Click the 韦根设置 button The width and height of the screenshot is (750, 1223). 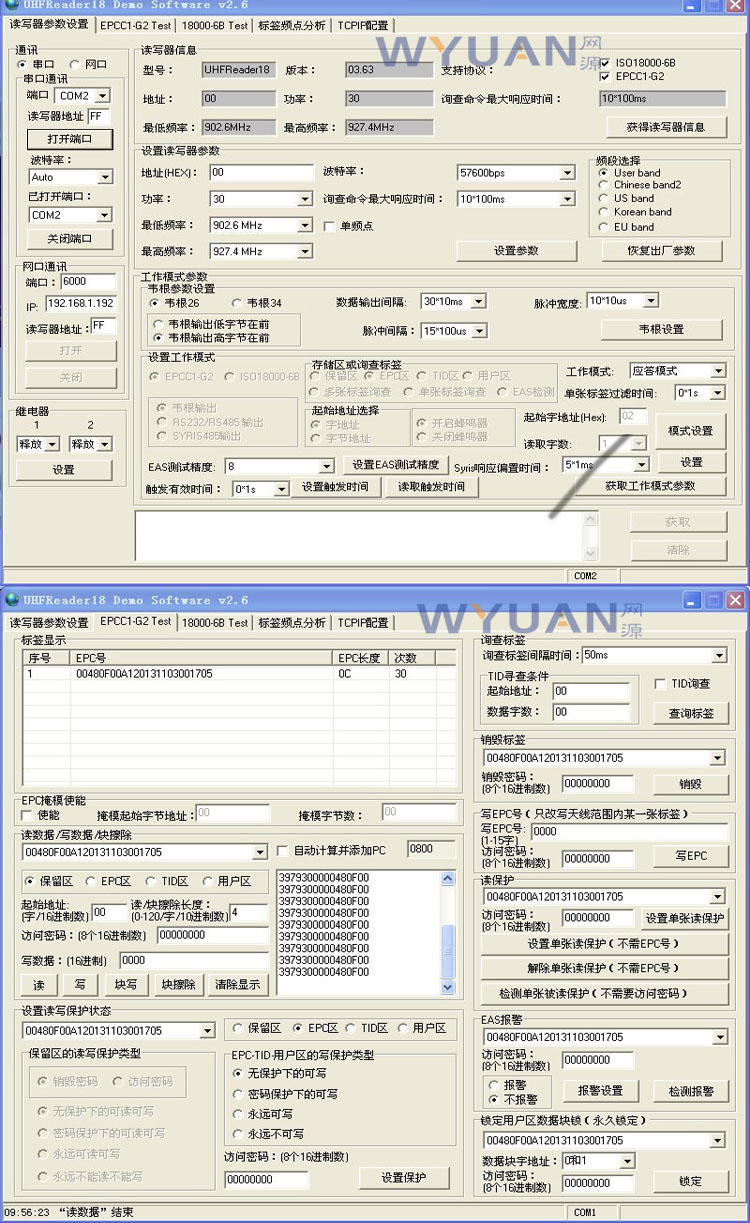pos(661,329)
